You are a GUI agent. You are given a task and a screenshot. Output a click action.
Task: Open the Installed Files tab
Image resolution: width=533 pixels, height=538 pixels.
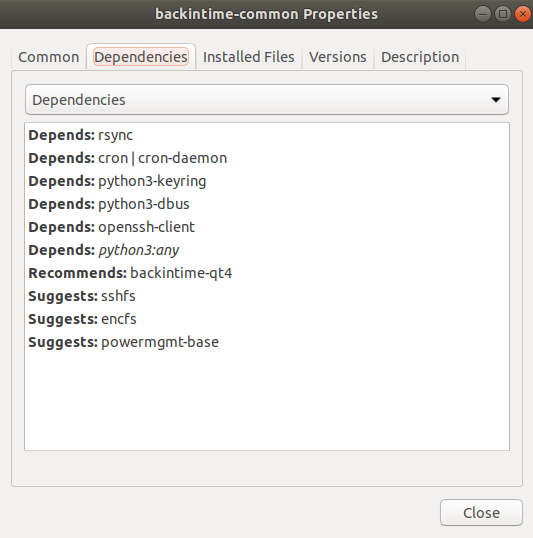tap(248, 57)
